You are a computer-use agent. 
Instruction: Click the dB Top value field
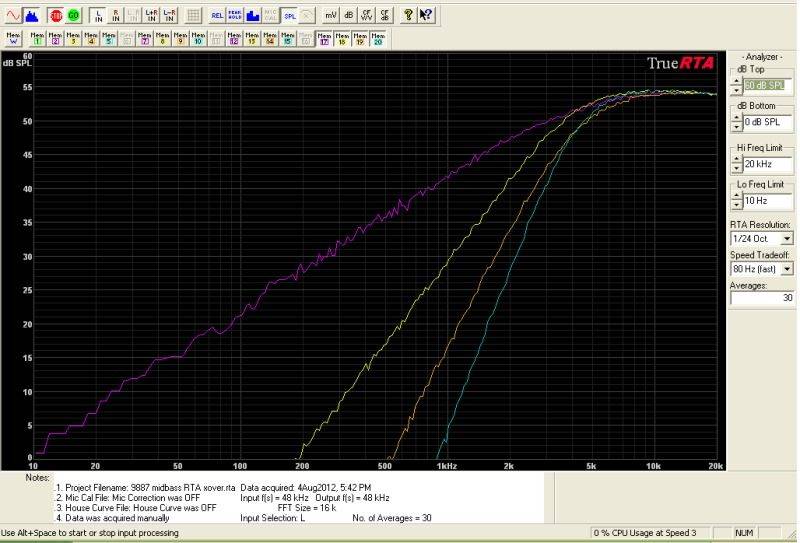point(767,86)
